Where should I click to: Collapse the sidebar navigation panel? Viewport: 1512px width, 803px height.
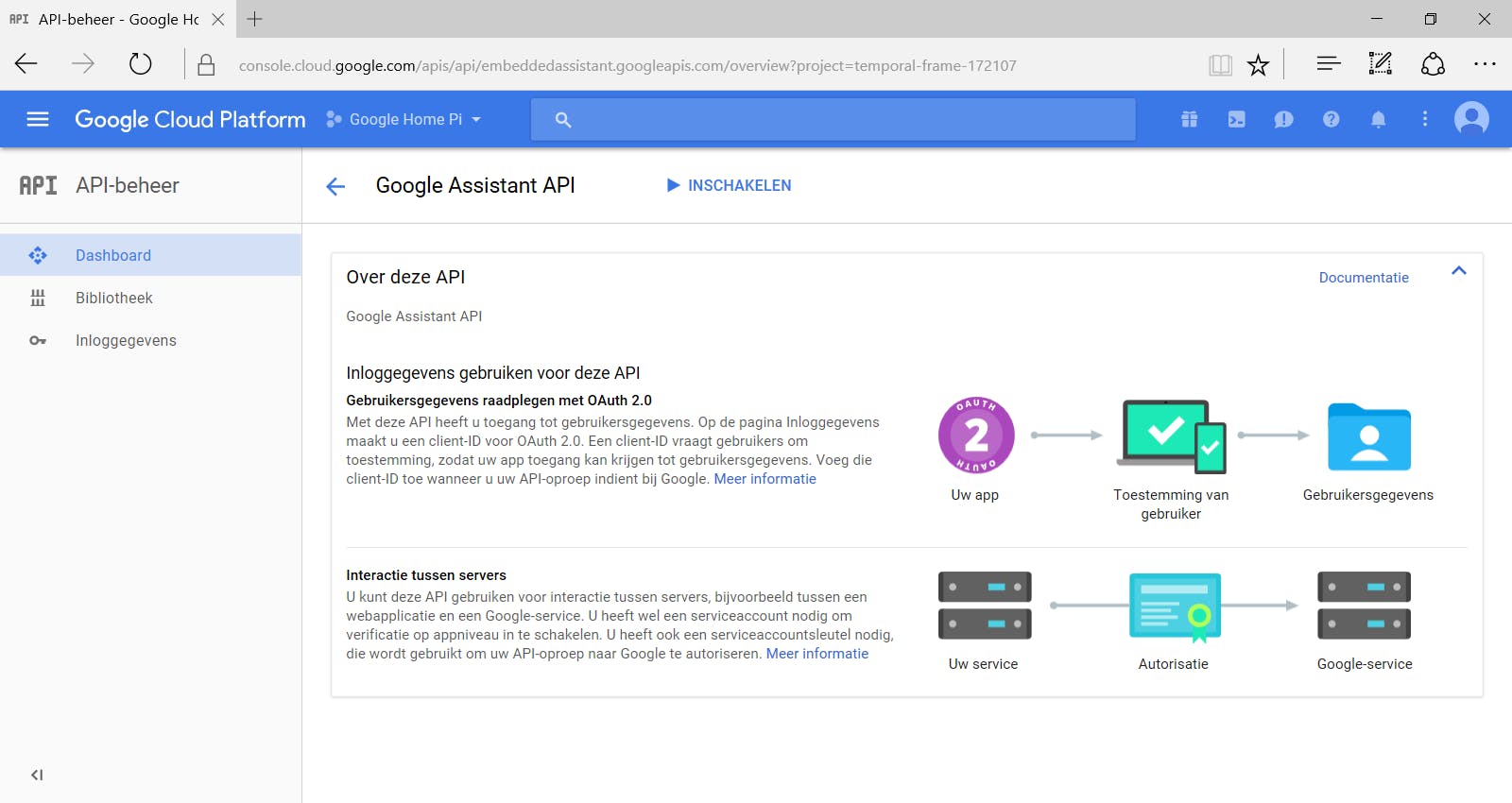point(37,775)
